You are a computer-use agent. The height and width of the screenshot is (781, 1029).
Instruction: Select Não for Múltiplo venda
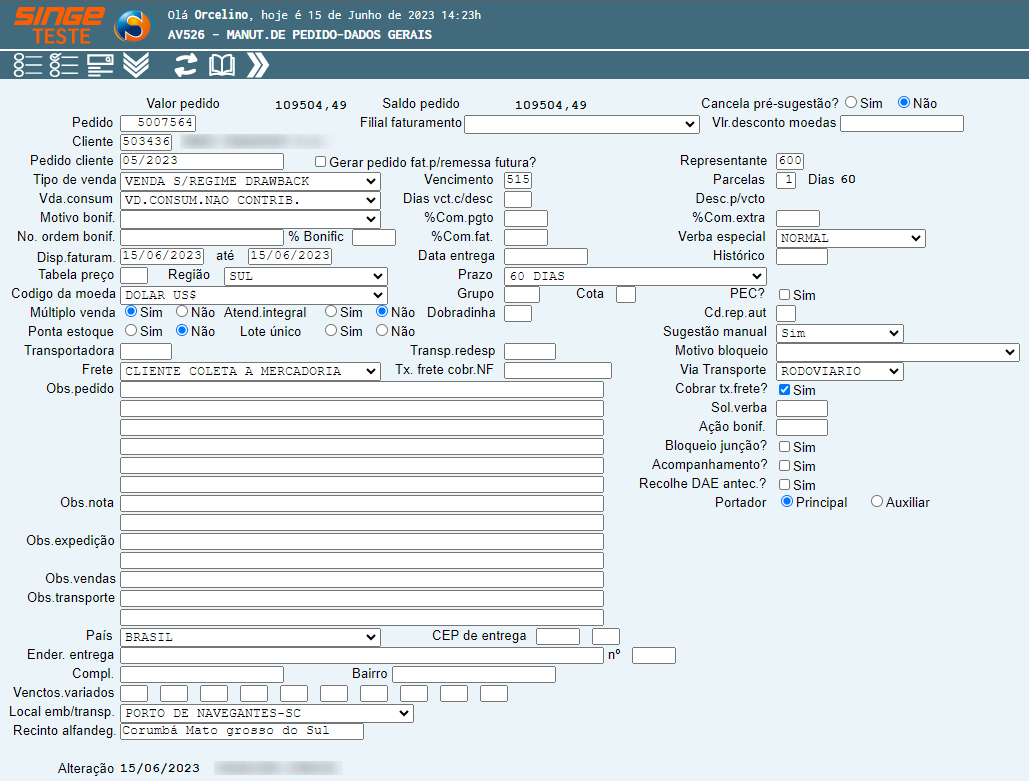click(x=182, y=312)
